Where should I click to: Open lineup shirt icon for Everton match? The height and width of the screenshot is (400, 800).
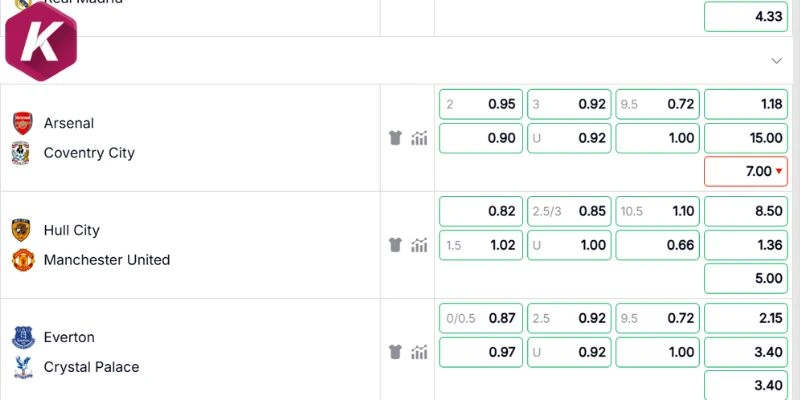click(395, 352)
